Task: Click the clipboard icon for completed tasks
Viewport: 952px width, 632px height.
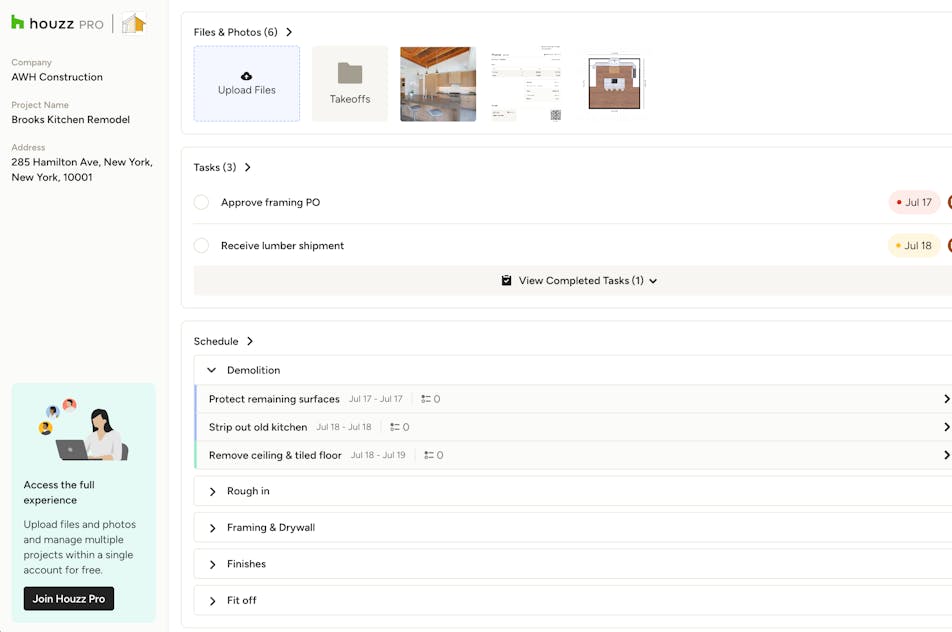Action: 506,281
